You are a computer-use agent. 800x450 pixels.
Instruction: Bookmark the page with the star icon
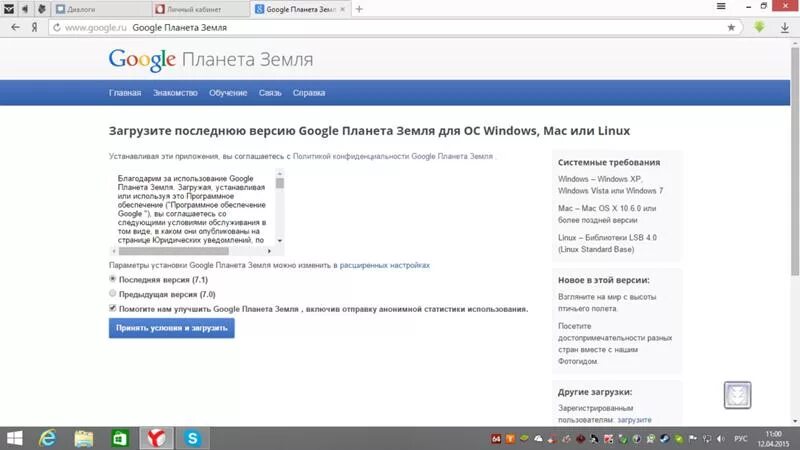pyautogui.click(x=731, y=28)
